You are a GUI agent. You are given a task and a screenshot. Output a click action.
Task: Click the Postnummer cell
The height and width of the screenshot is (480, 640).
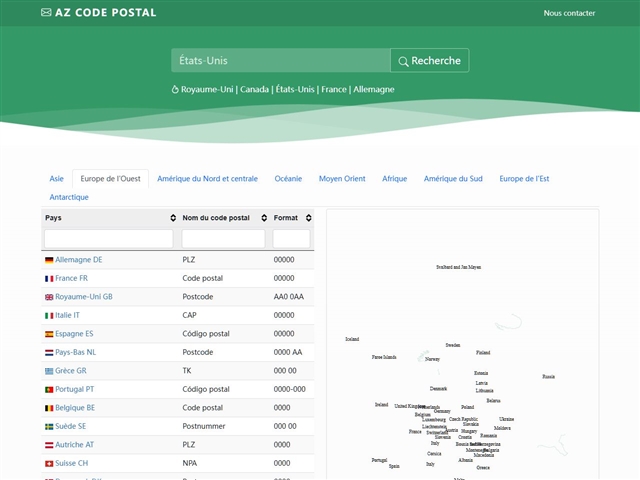pos(204,426)
